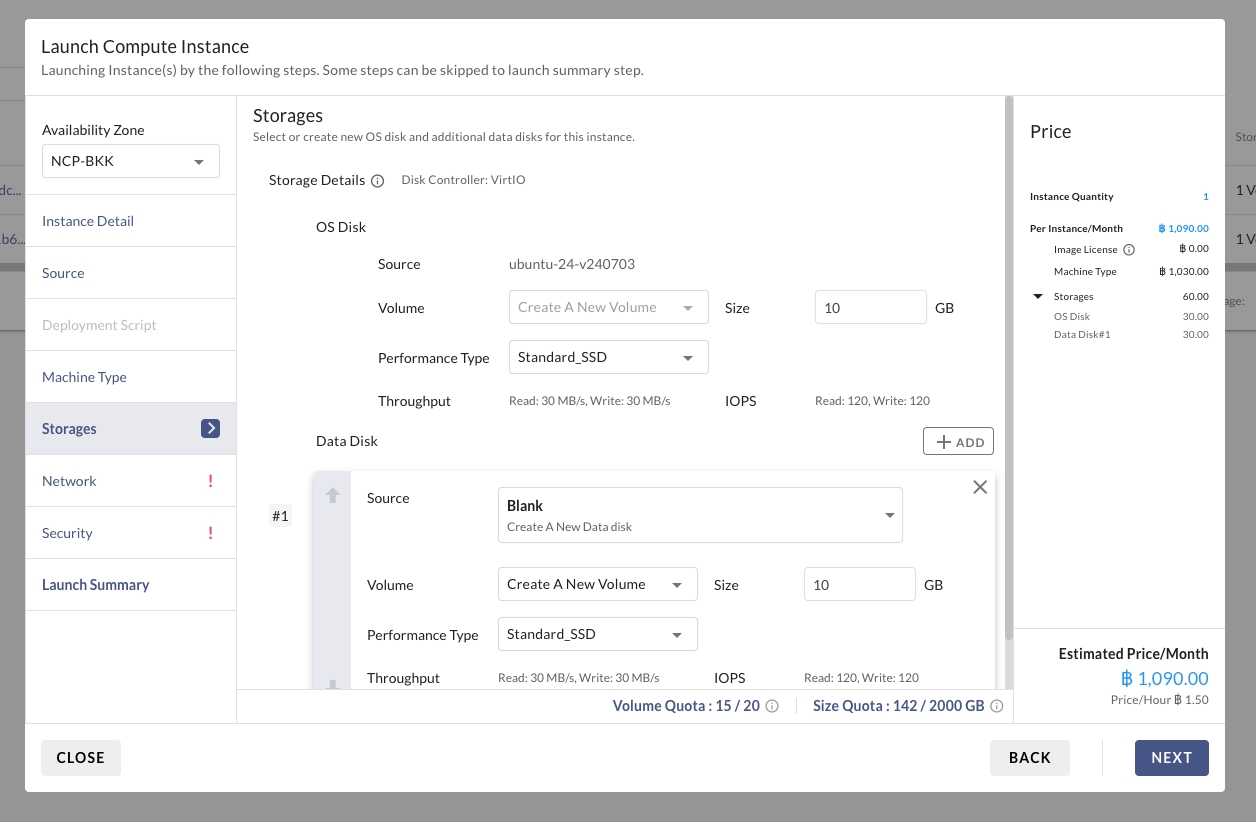
Task: Open Data Disk Volume dropdown
Action: (x=597, y=585)
